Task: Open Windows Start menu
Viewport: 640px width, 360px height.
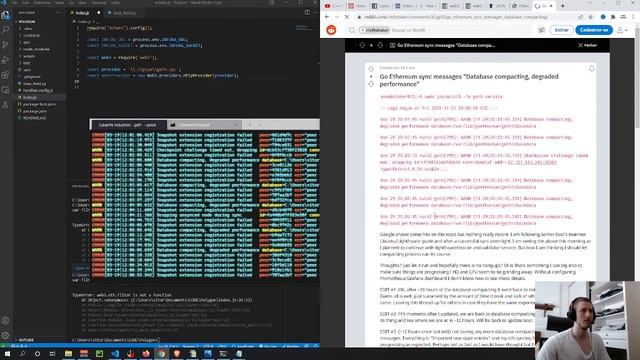Action: click(x=7, y=353)
